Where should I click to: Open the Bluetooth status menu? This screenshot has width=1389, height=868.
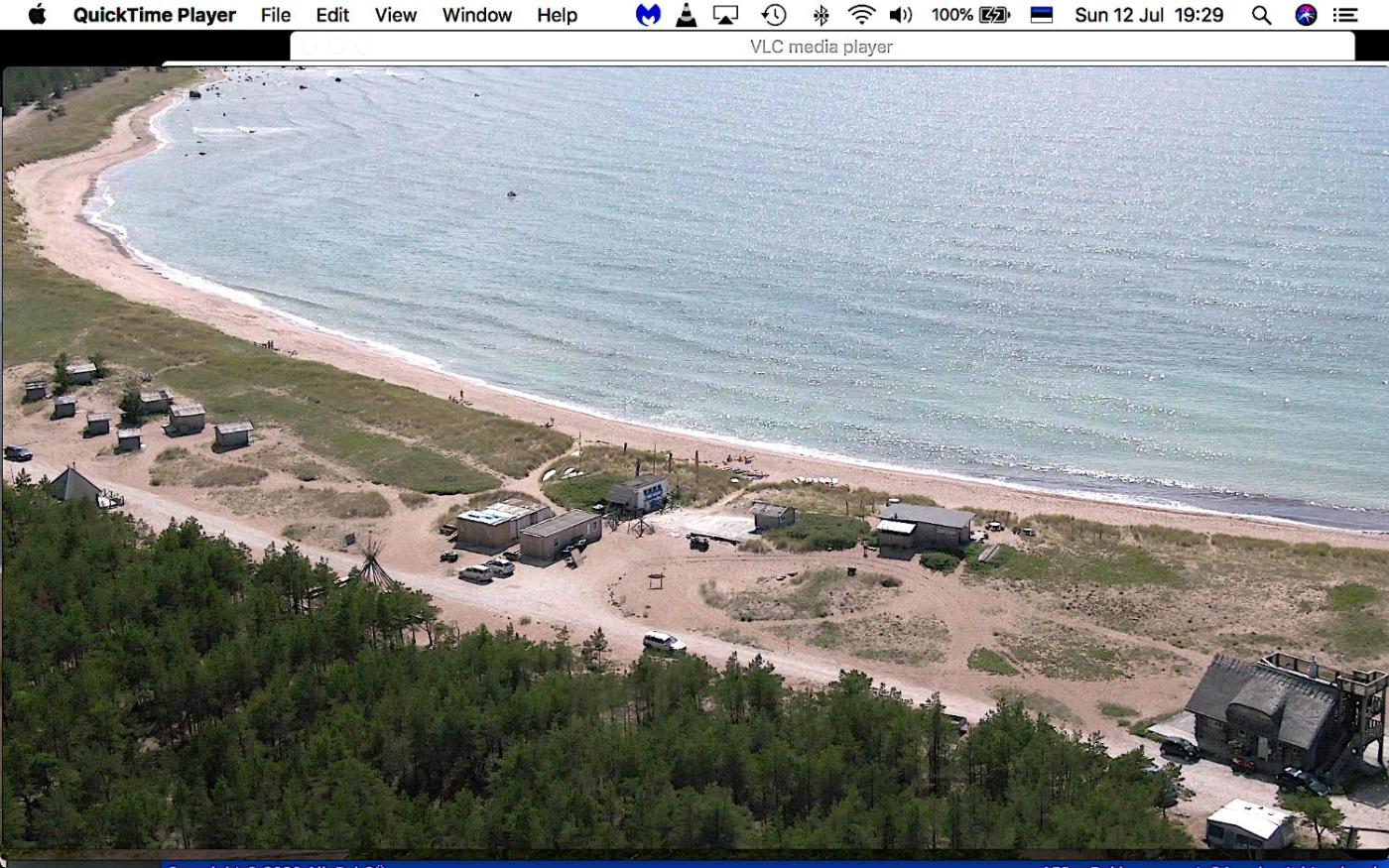pos(821,15)
